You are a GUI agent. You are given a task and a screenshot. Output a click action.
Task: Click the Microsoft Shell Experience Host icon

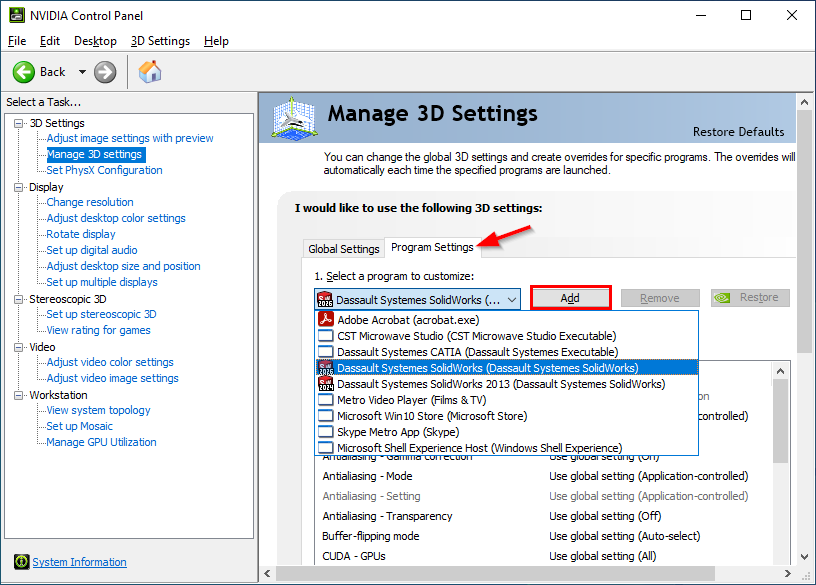(326, 448)
